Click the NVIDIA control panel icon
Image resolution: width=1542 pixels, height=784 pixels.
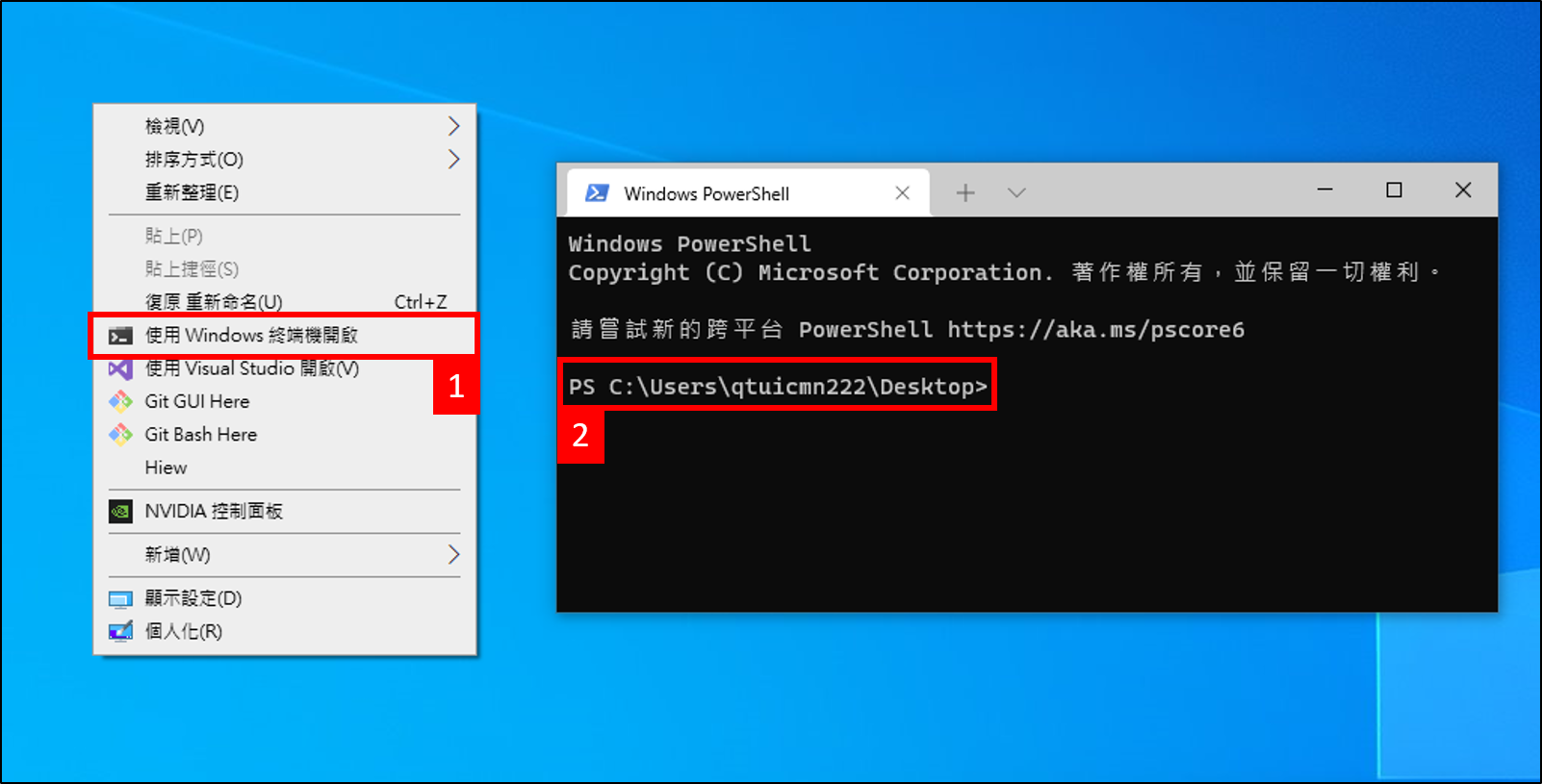(x=120, y=511)
